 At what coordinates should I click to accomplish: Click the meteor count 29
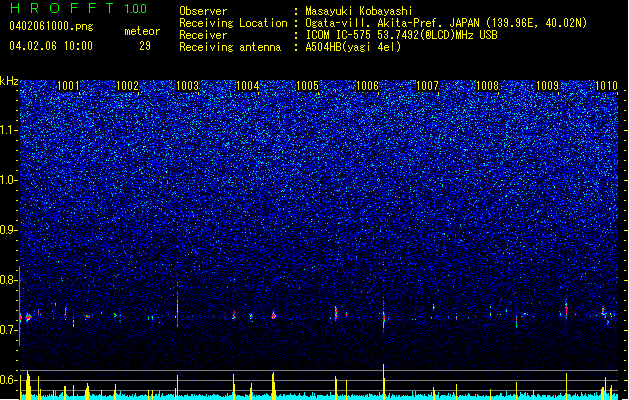[145, 46]
